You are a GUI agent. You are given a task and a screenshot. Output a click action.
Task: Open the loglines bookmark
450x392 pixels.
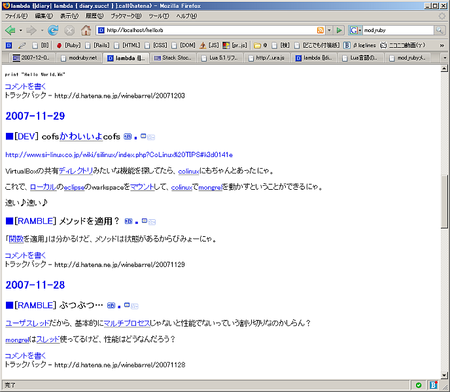[x=360, y=45]
